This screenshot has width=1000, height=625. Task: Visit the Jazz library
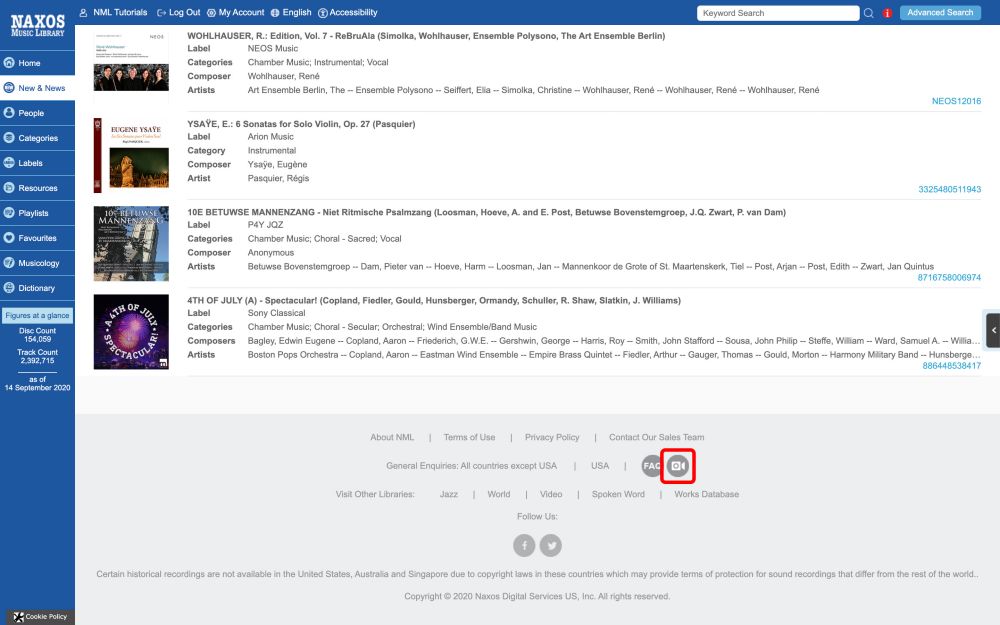[449, 494]
